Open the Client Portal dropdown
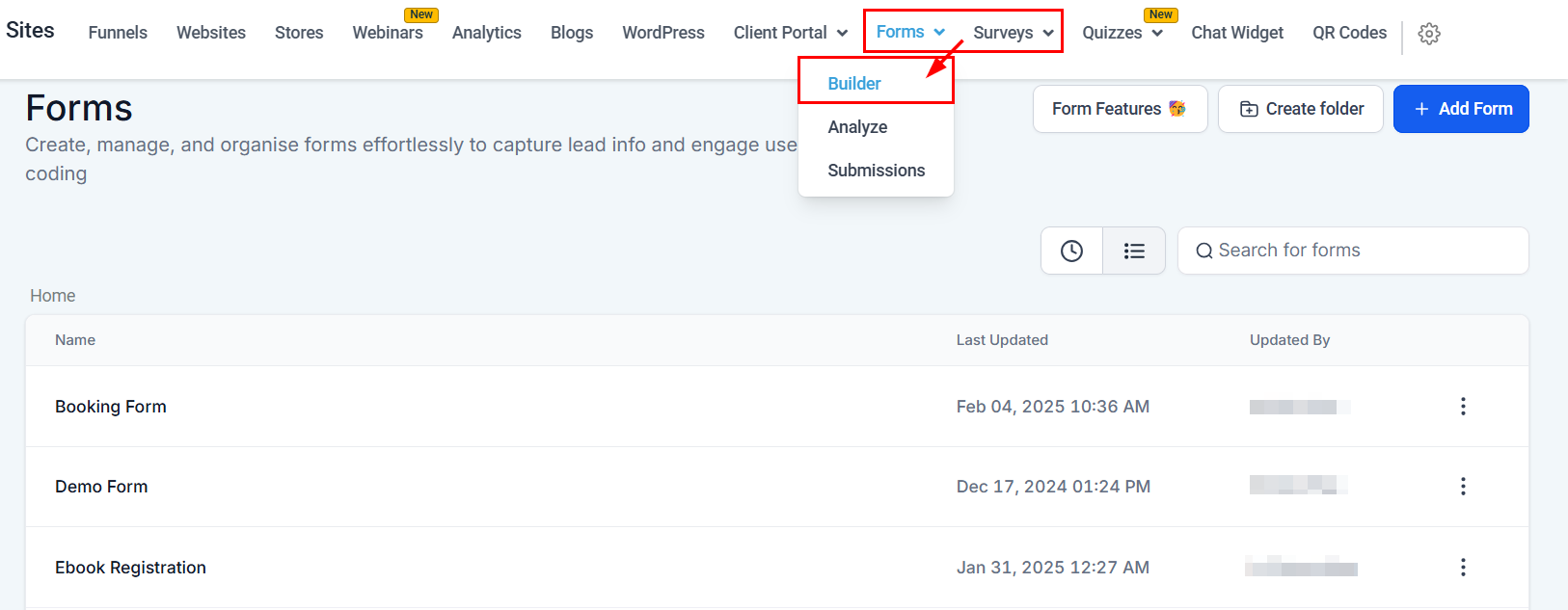Image resolution: width=1568 pixels, height=610 pixels. [791, 33]
